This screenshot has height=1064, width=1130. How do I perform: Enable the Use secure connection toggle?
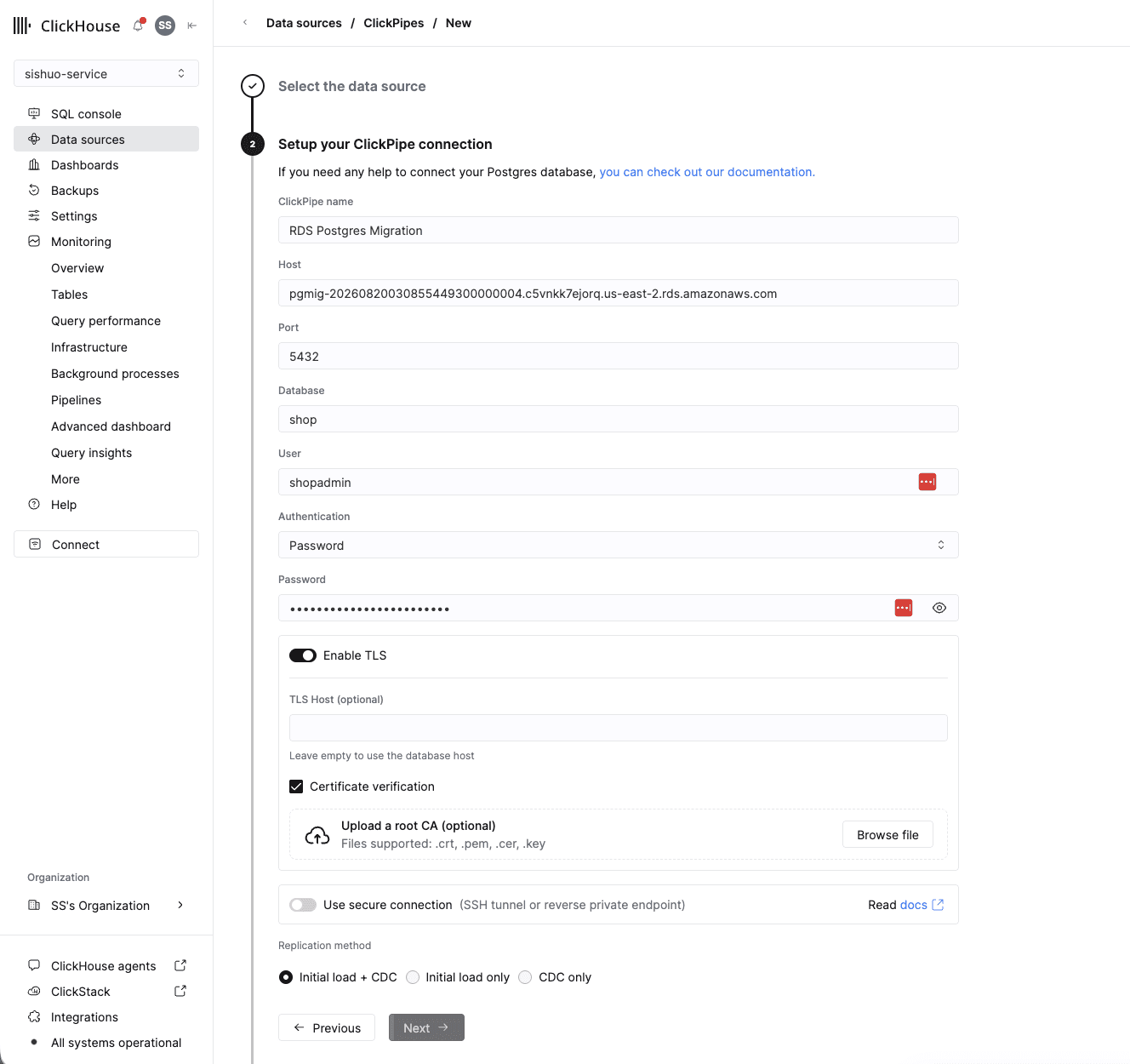[303, 905]
